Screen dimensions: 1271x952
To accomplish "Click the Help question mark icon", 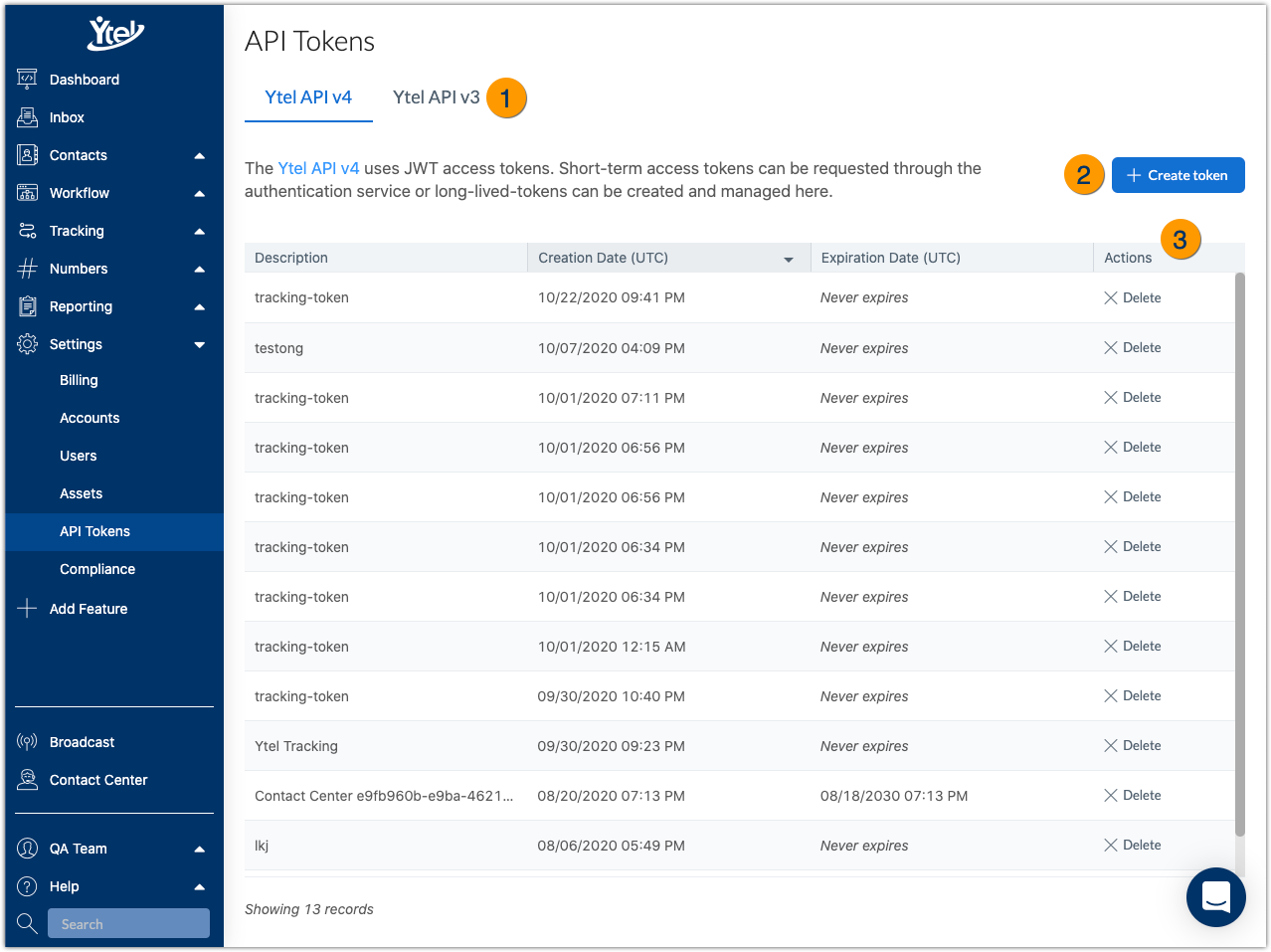I will tap(28, 886).
